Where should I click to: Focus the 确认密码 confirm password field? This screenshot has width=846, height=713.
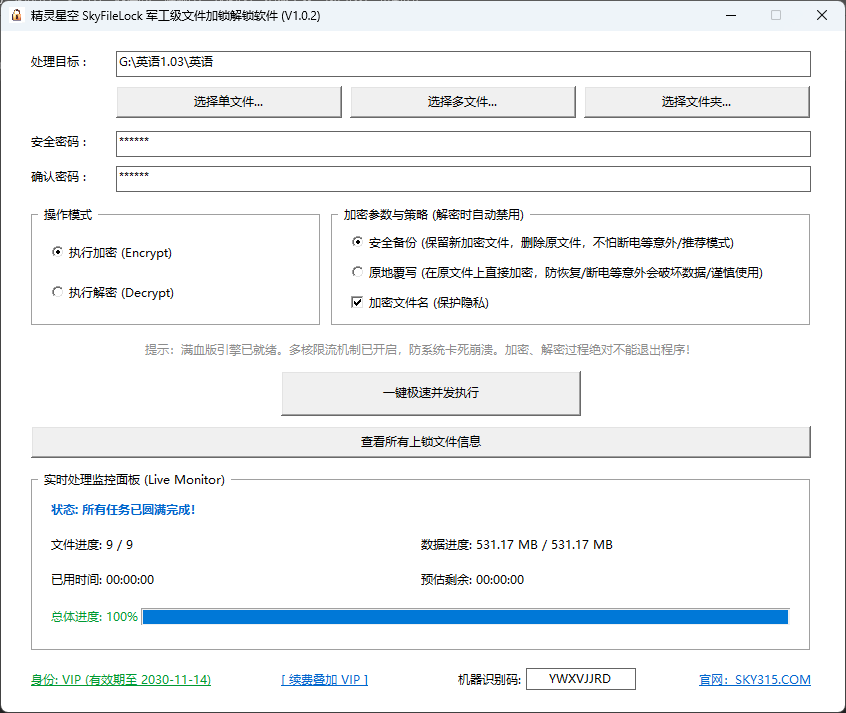[463, 179]
